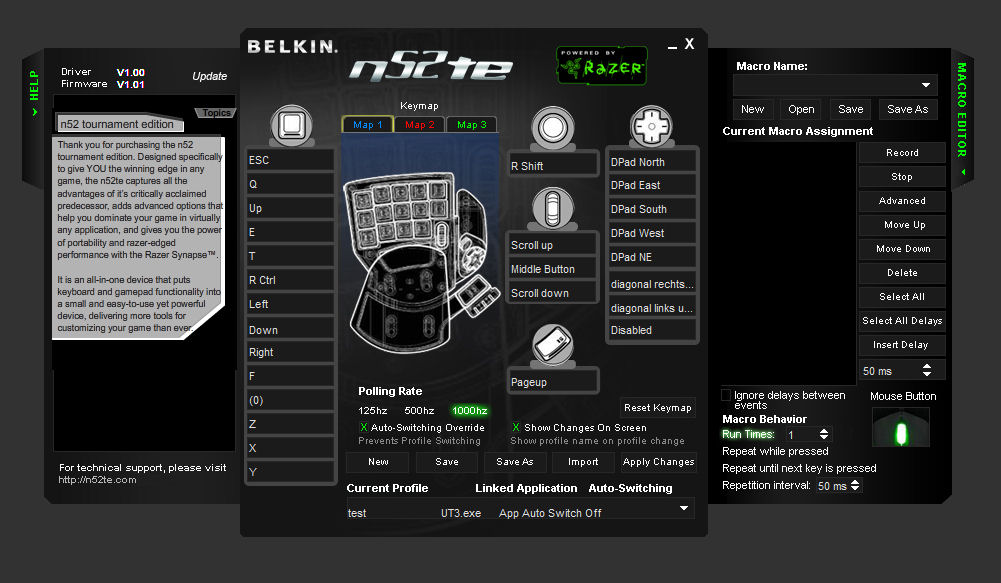Open the help Topics tab
Screen dimensions: 1001x583
(x=216, y=113)
